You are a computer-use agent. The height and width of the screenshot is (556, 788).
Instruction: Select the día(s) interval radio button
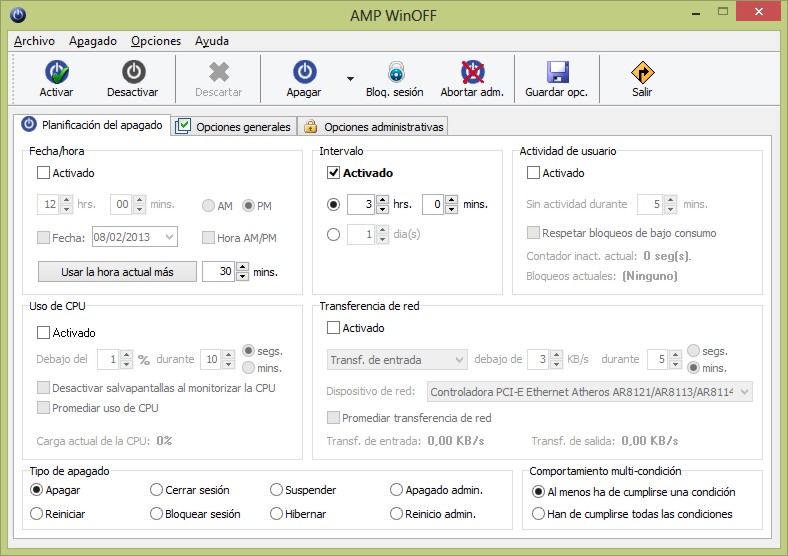333,234
